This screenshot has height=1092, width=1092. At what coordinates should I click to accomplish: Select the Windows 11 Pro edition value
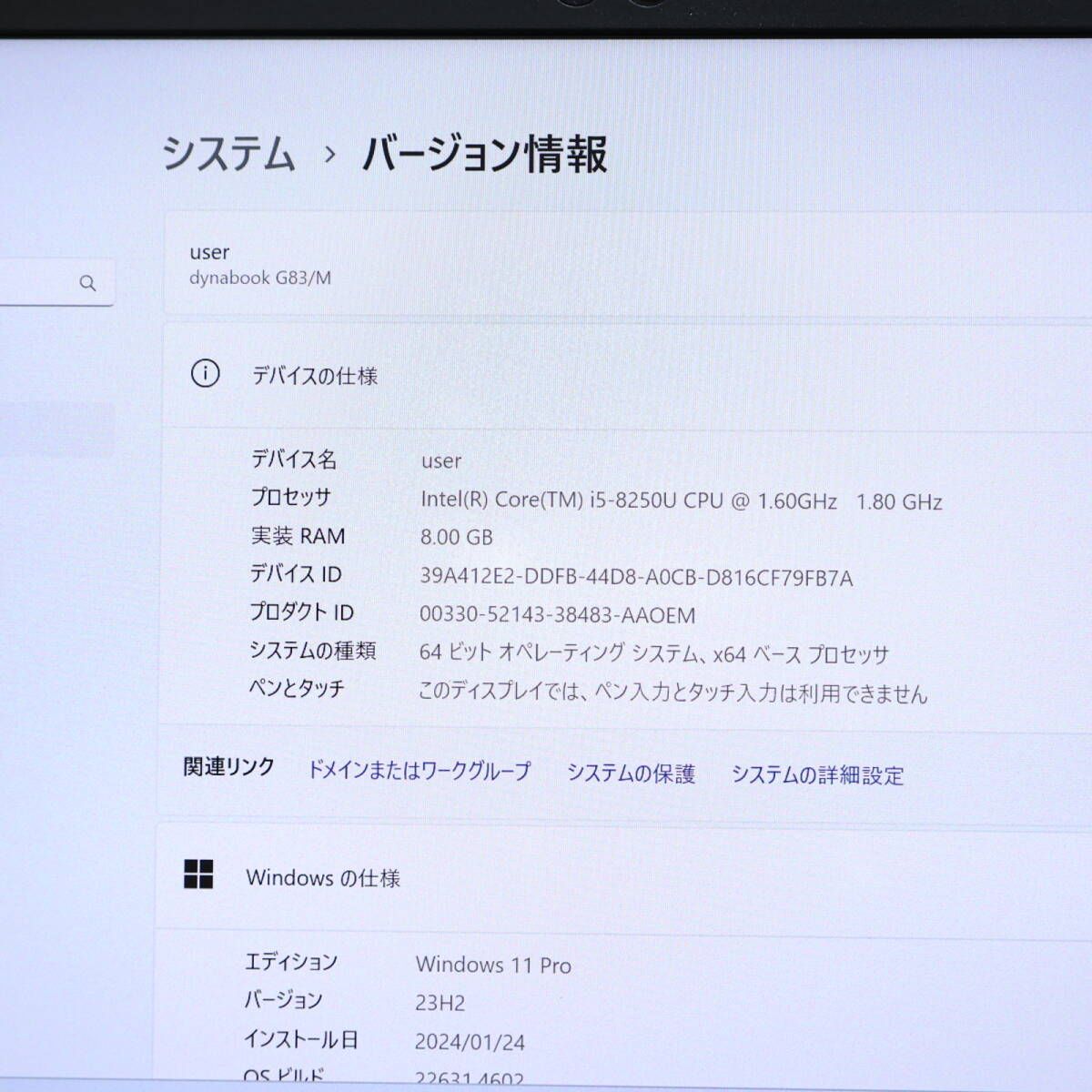point(494,965)
